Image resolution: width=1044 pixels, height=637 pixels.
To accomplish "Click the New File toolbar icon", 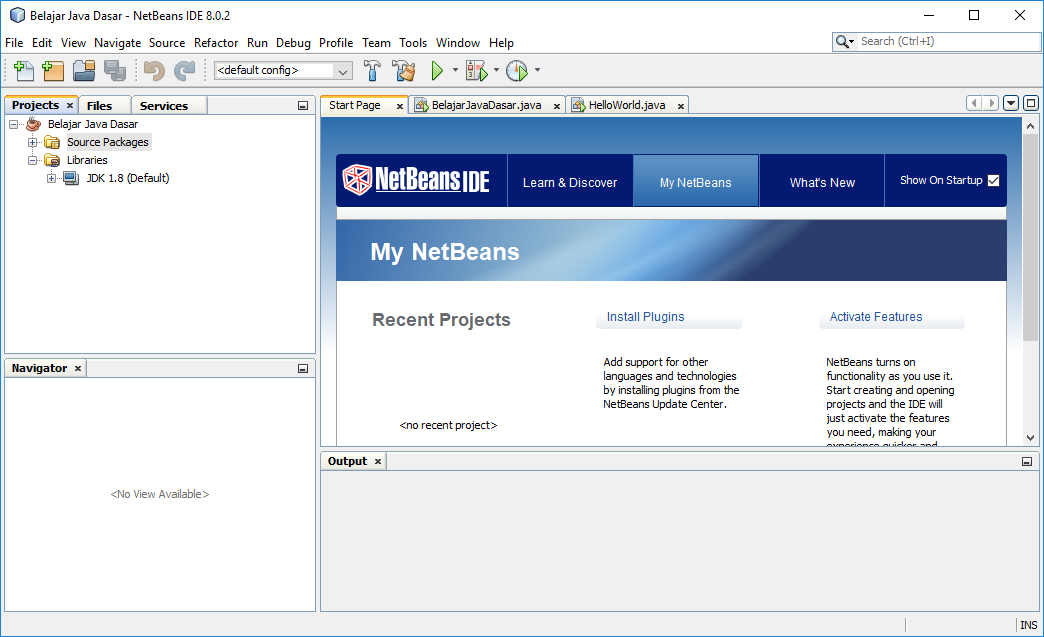I will [x=22, y=70].
